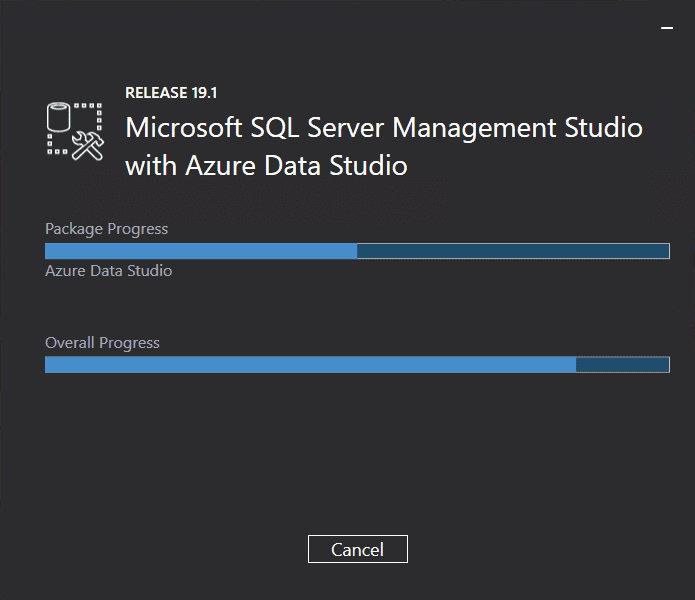Select the filled portion of Package Progress bar
695x600 pixels.
(201, 251)
